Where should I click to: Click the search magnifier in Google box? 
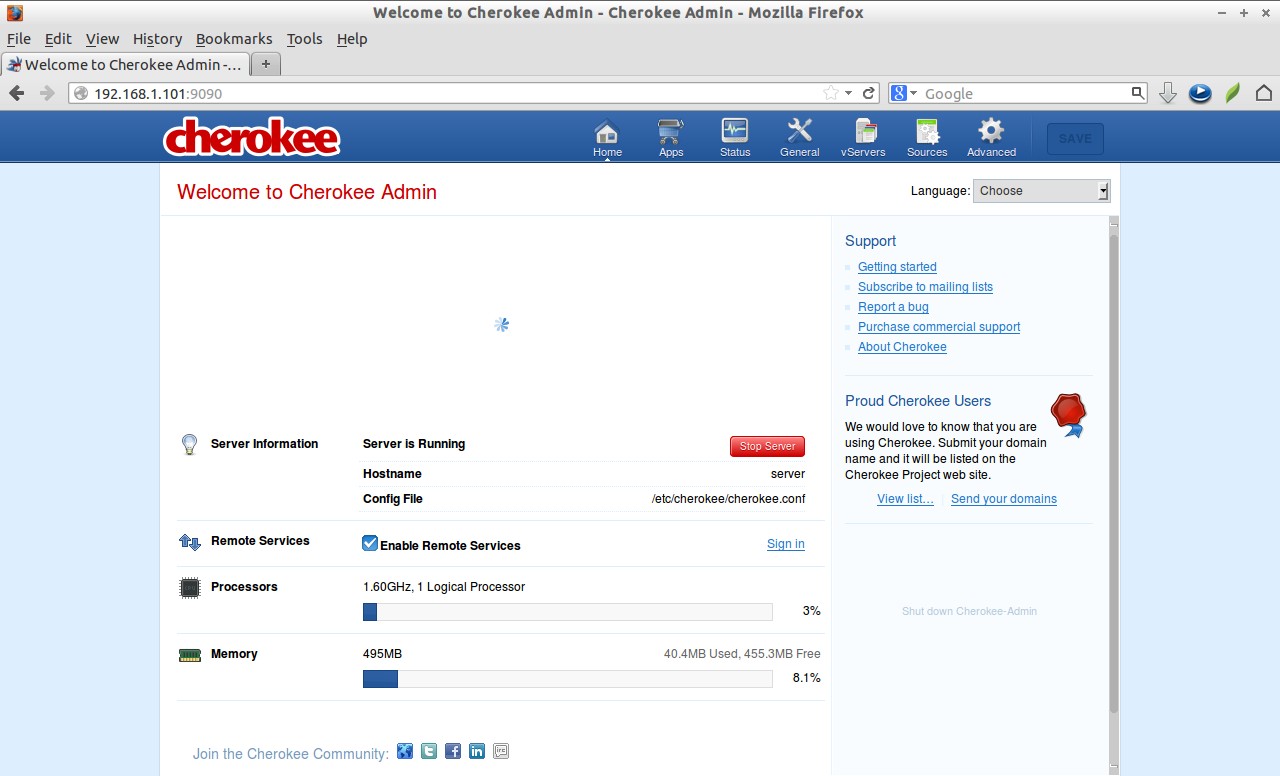pyautogui.click(x=1138, y=93)
